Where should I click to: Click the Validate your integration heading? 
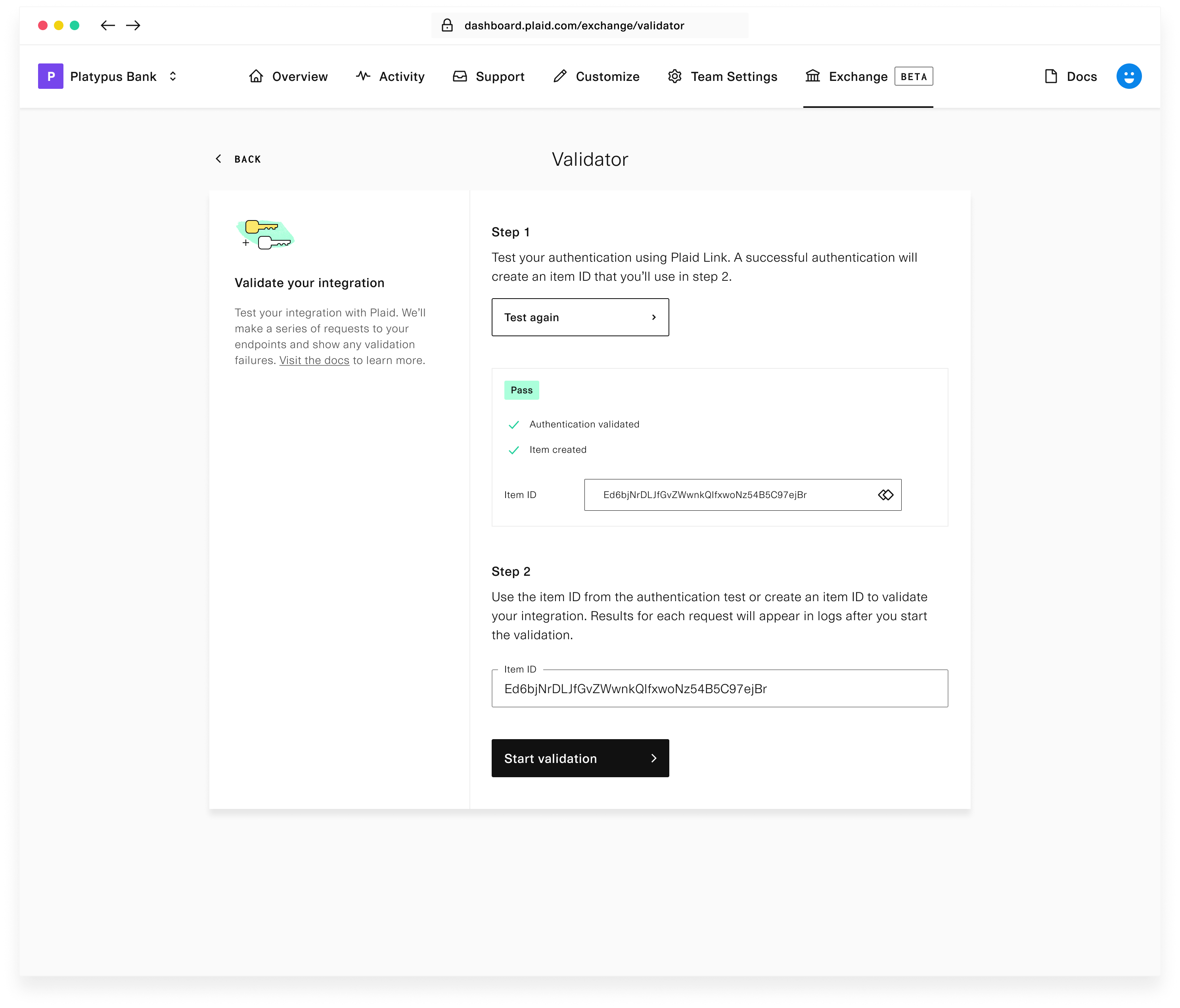(x=309, y=283)
